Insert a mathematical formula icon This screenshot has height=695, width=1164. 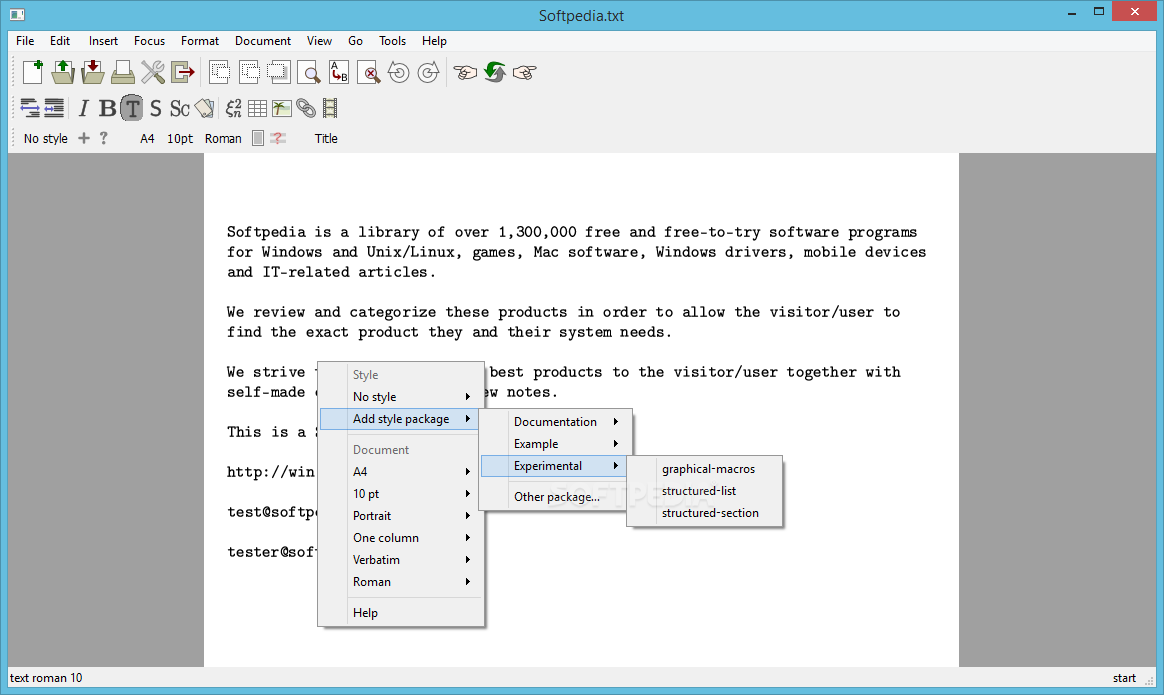233,108
